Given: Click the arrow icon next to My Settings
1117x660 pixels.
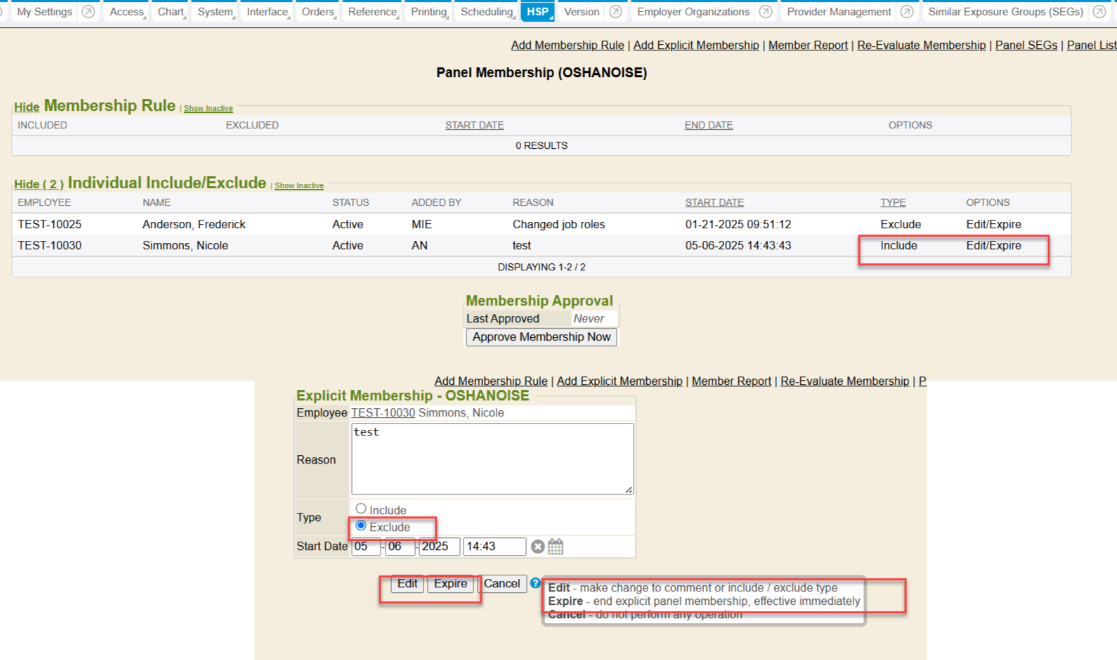Looking at the screenshot, I should [88, 12].
